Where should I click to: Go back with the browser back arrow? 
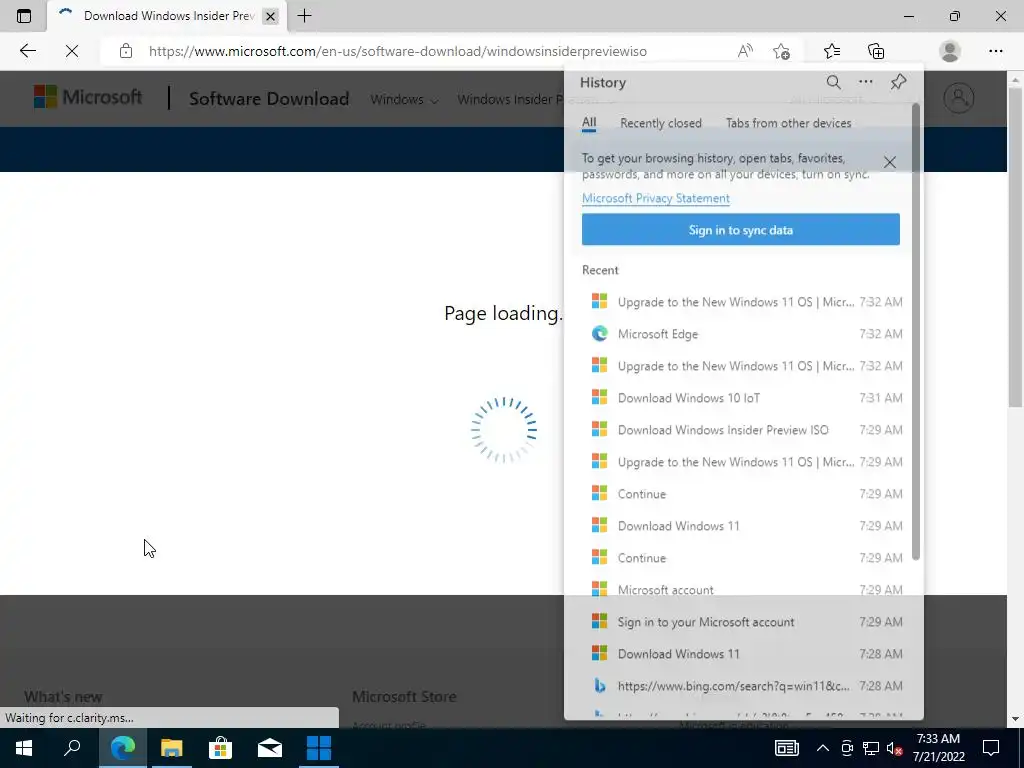[x=27, y=51]
